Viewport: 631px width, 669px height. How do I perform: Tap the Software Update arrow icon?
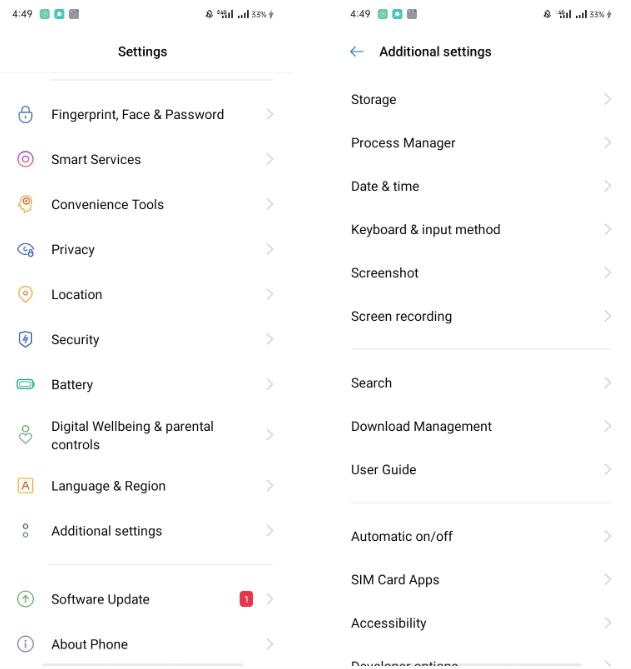[26, 599]
